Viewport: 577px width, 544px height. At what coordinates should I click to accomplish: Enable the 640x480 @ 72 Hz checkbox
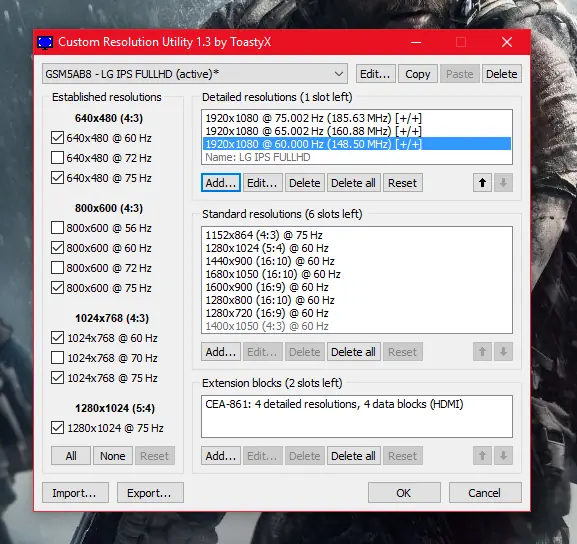pyautogui.click(x=57, y=158)
